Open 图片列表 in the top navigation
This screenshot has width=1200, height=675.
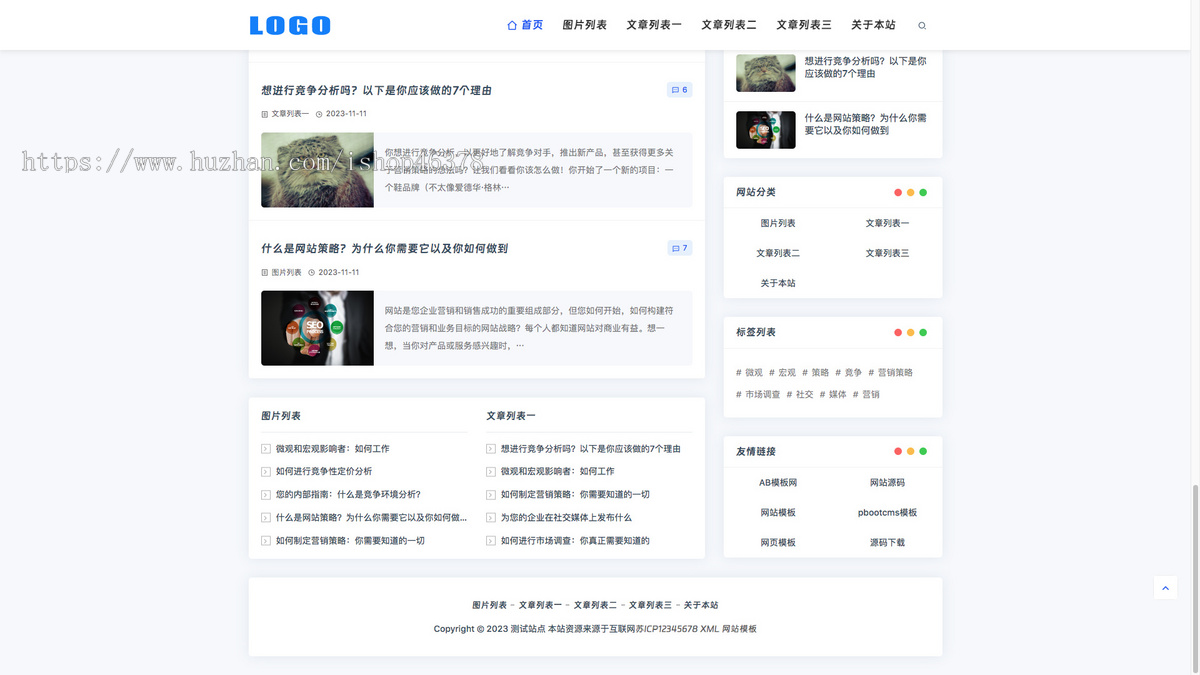[585, 25]
